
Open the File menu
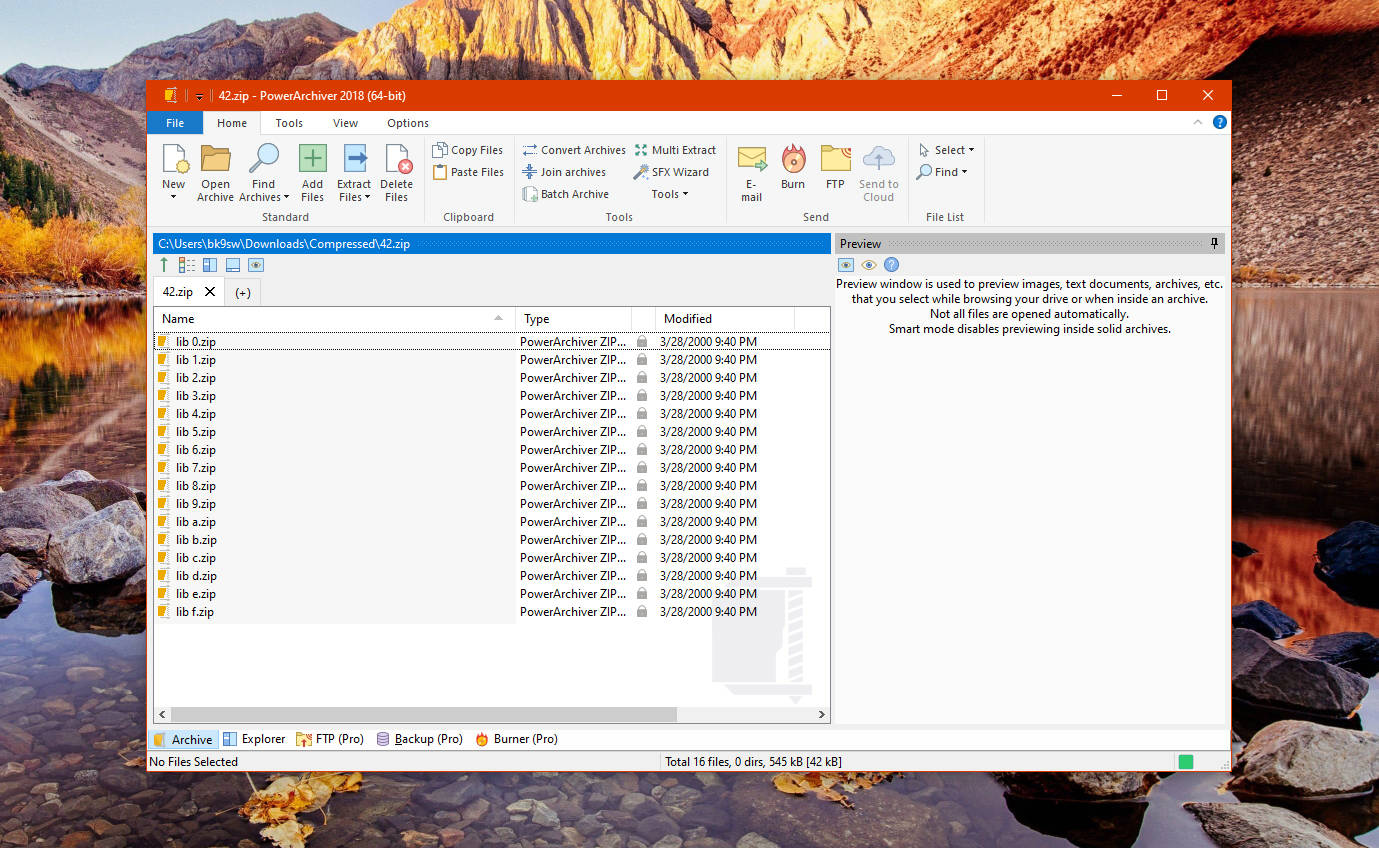click(175, 123)
